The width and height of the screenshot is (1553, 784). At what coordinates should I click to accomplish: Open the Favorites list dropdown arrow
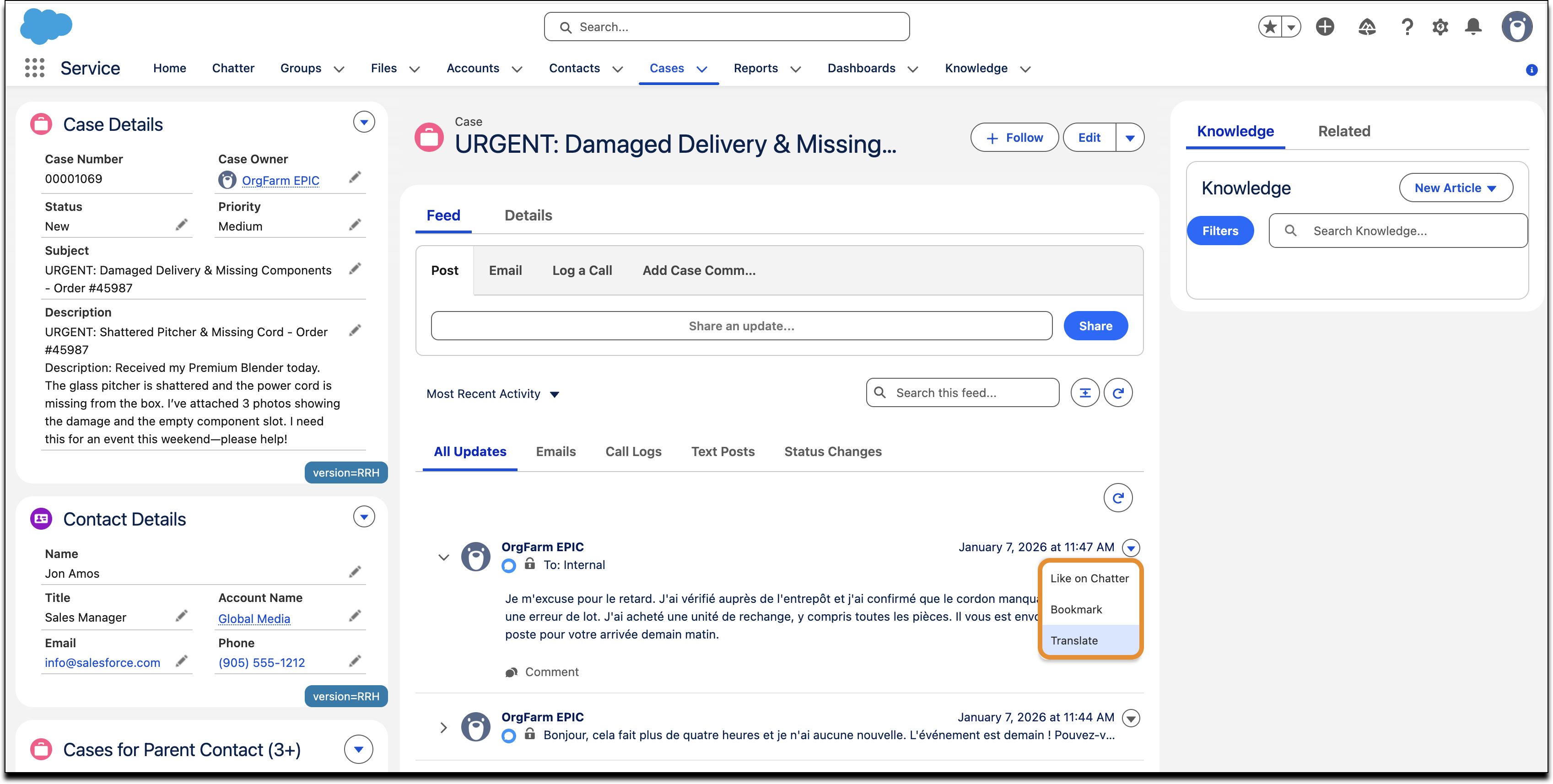pos(1291,27)
